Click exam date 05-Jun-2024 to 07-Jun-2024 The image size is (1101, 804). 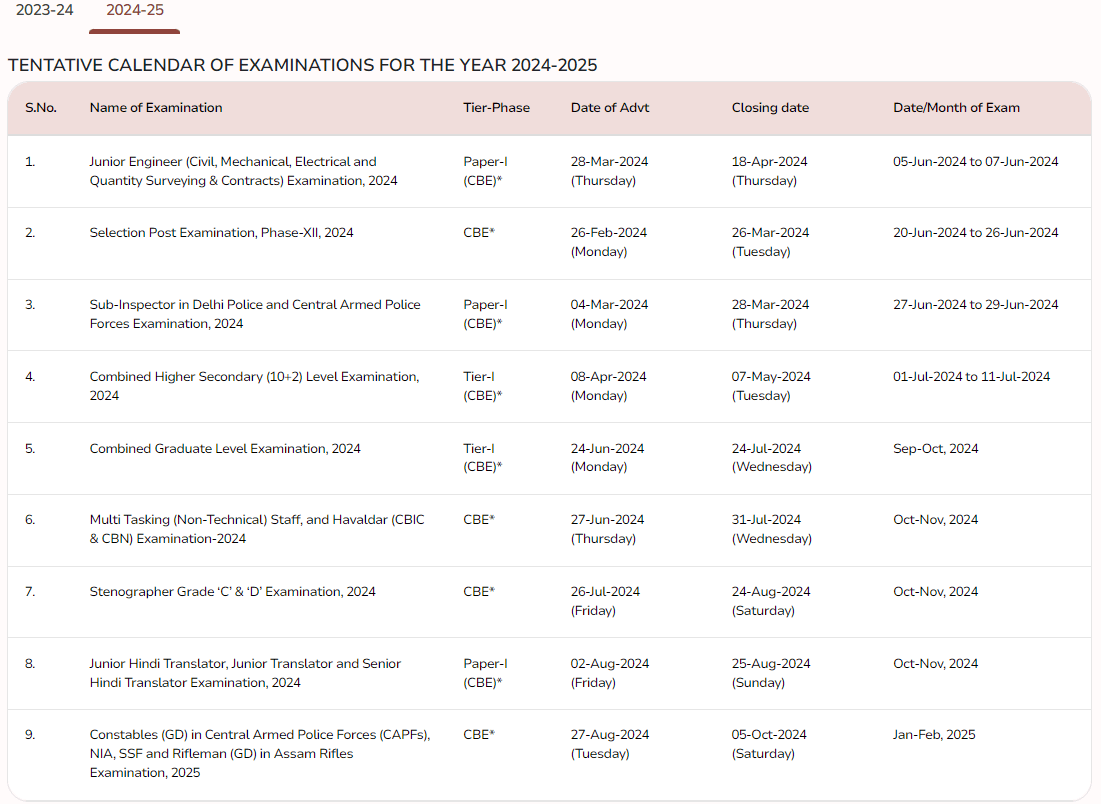[975, 162]
